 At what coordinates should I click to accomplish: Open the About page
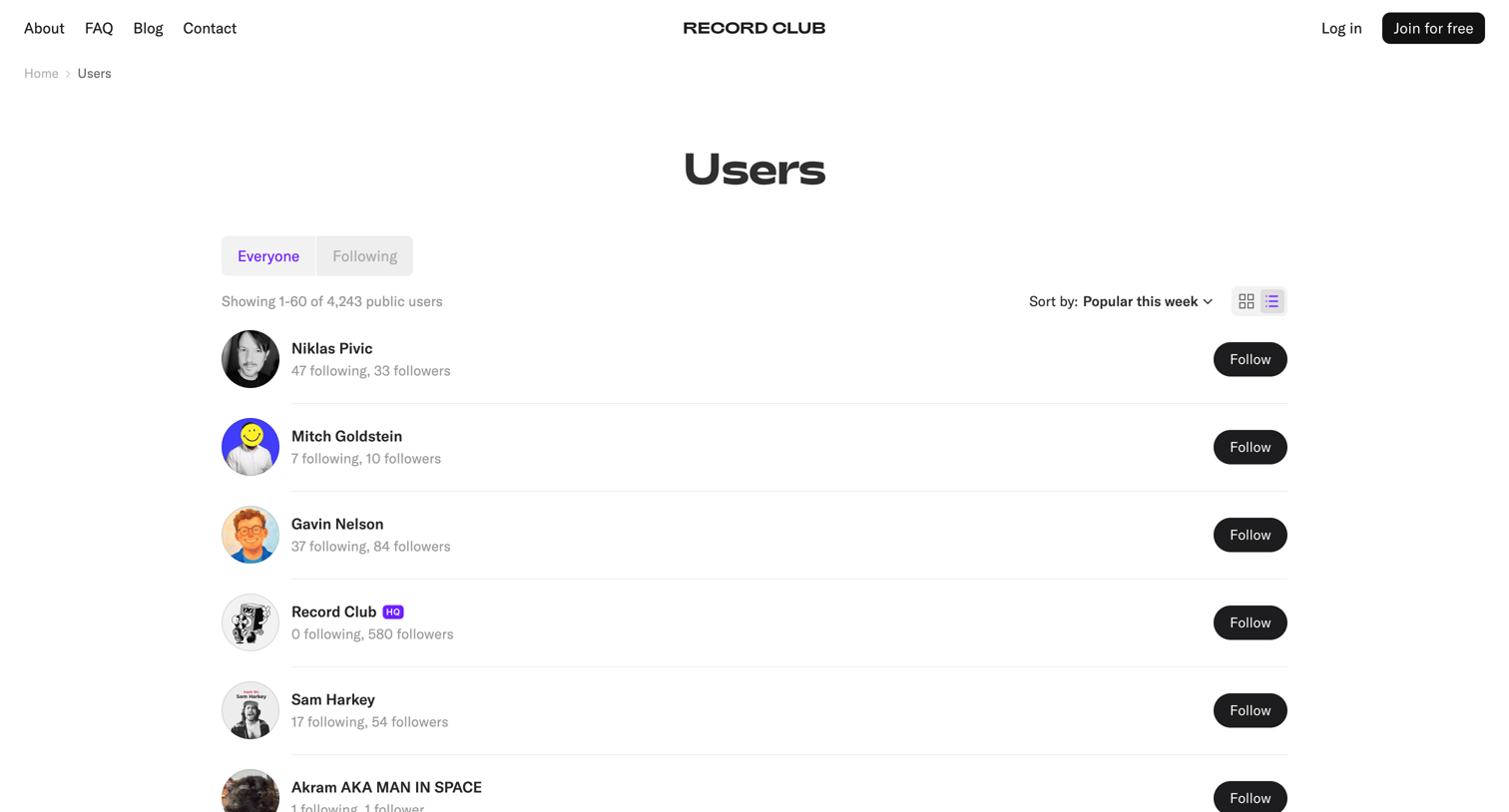[x=44, y=28]
